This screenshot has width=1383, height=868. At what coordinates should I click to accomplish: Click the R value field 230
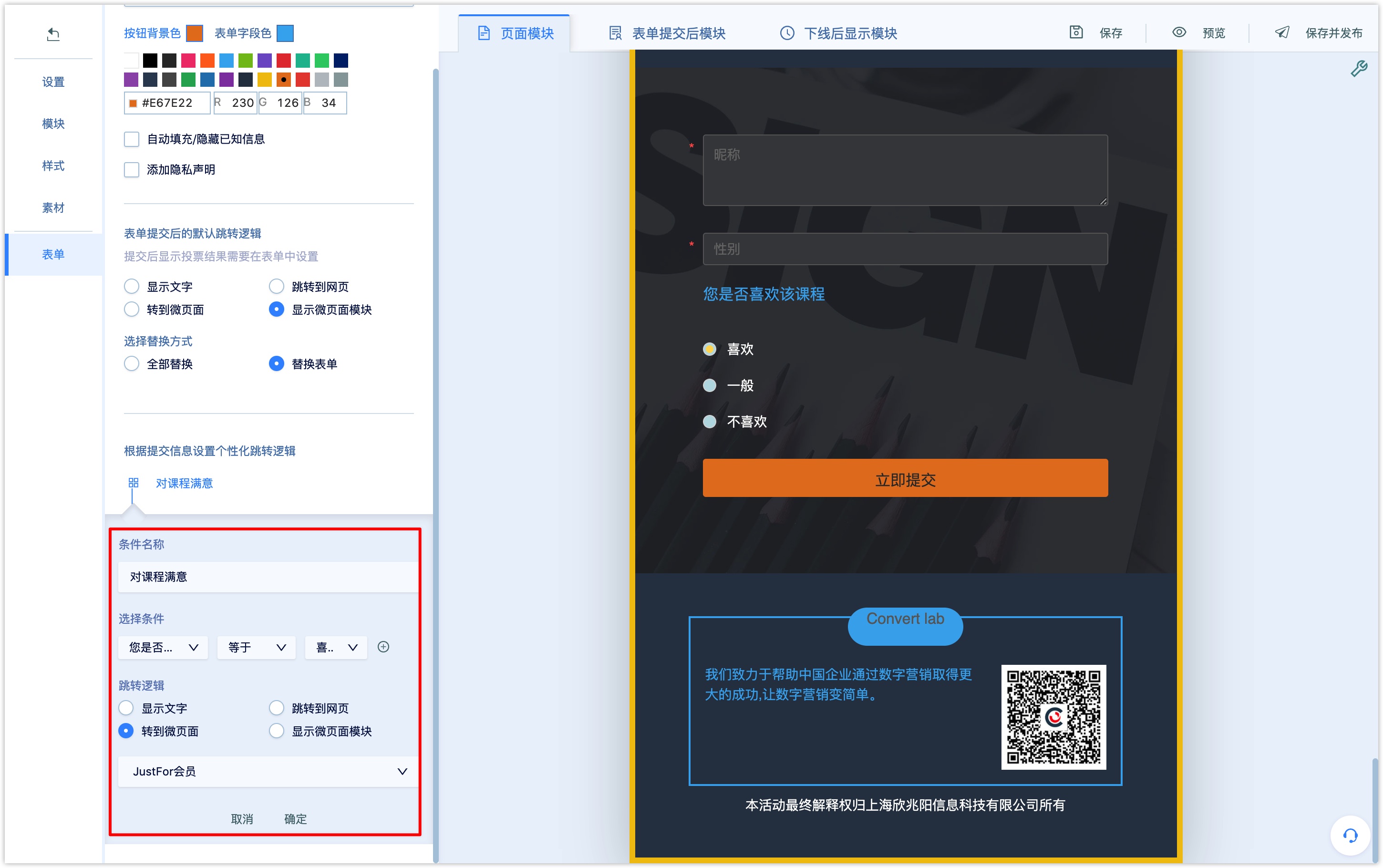(x=235, y=103)
